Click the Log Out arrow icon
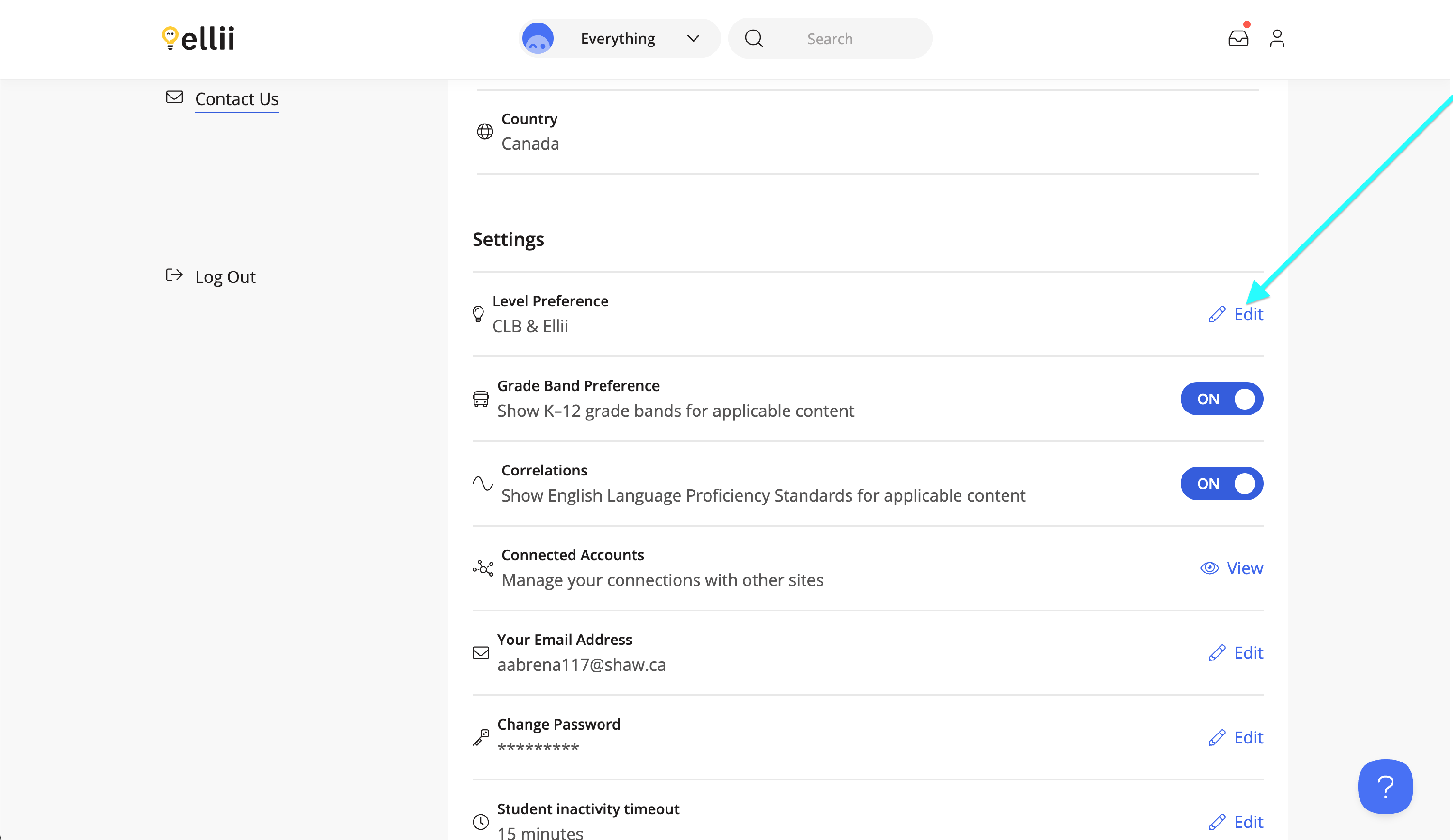 tap(174, 275)
